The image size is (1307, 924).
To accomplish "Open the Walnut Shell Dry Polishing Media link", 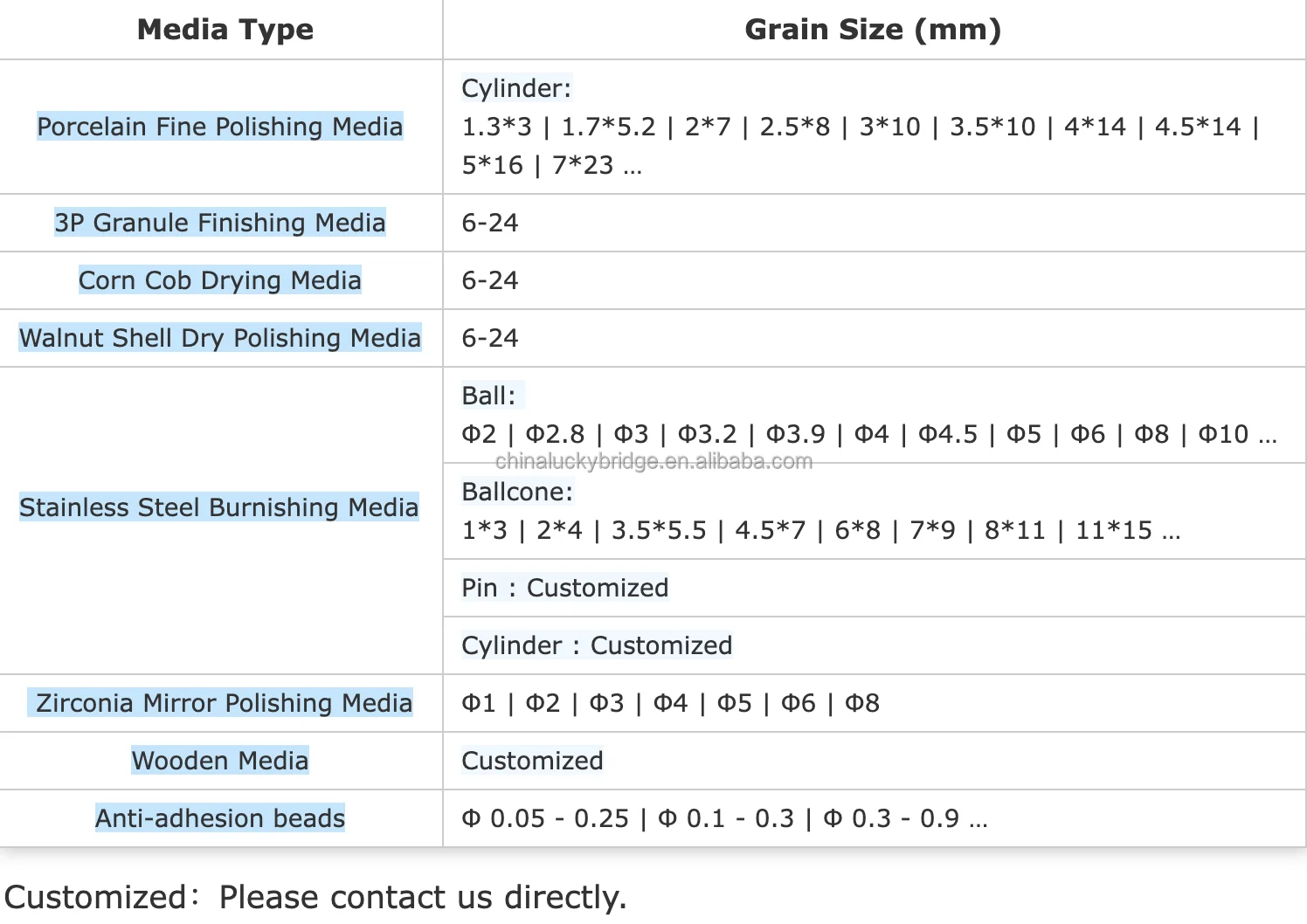I will [x=219, y=338].
